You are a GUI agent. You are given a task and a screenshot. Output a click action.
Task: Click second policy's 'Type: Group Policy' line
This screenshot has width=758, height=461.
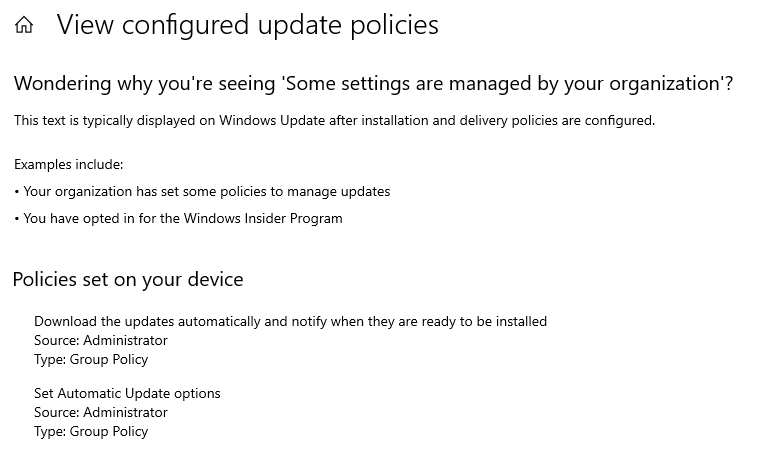pos(91,432)
